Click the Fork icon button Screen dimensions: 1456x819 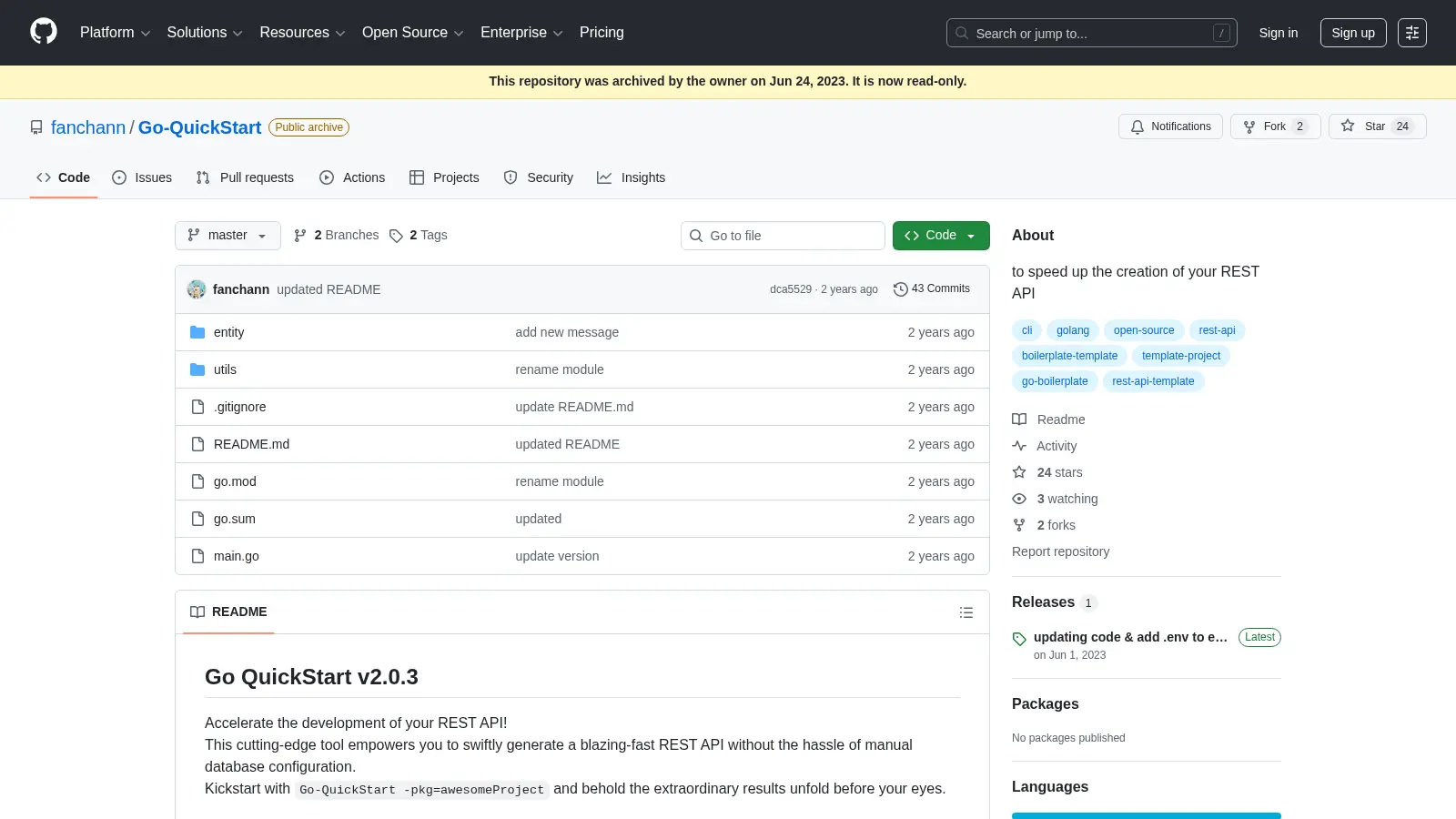tap(1249, 126)
